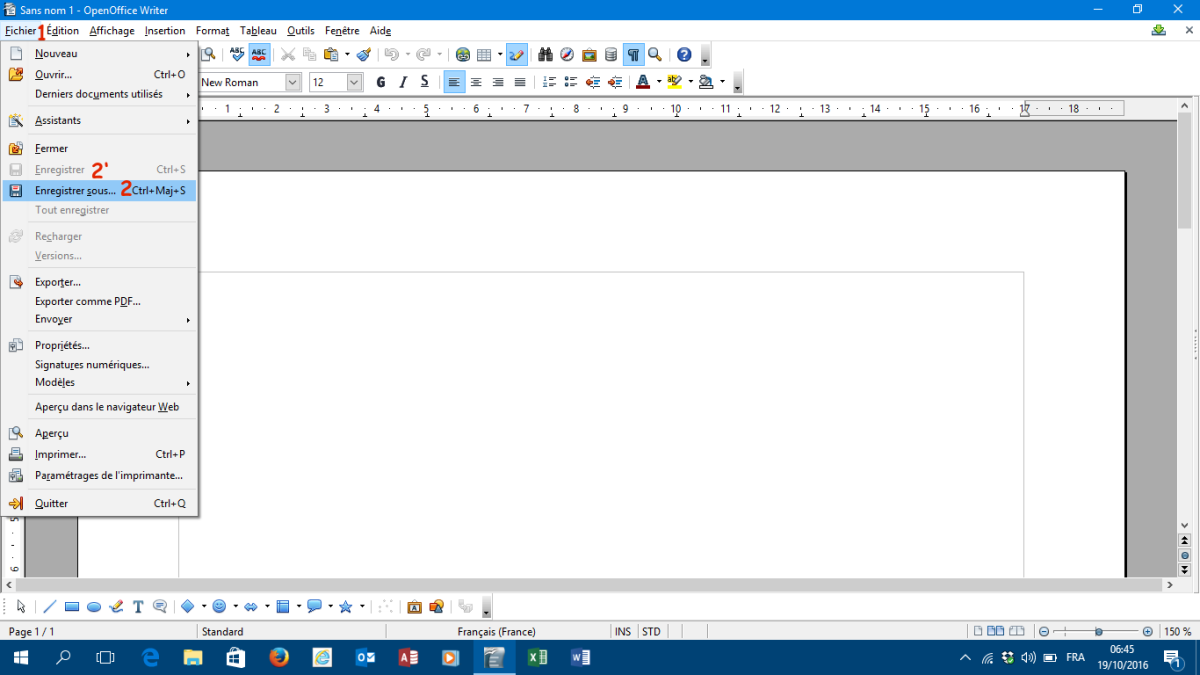Click the increase indent icon
The width and height of the screenshot is (1200, 675).
[x=615, y=82]
